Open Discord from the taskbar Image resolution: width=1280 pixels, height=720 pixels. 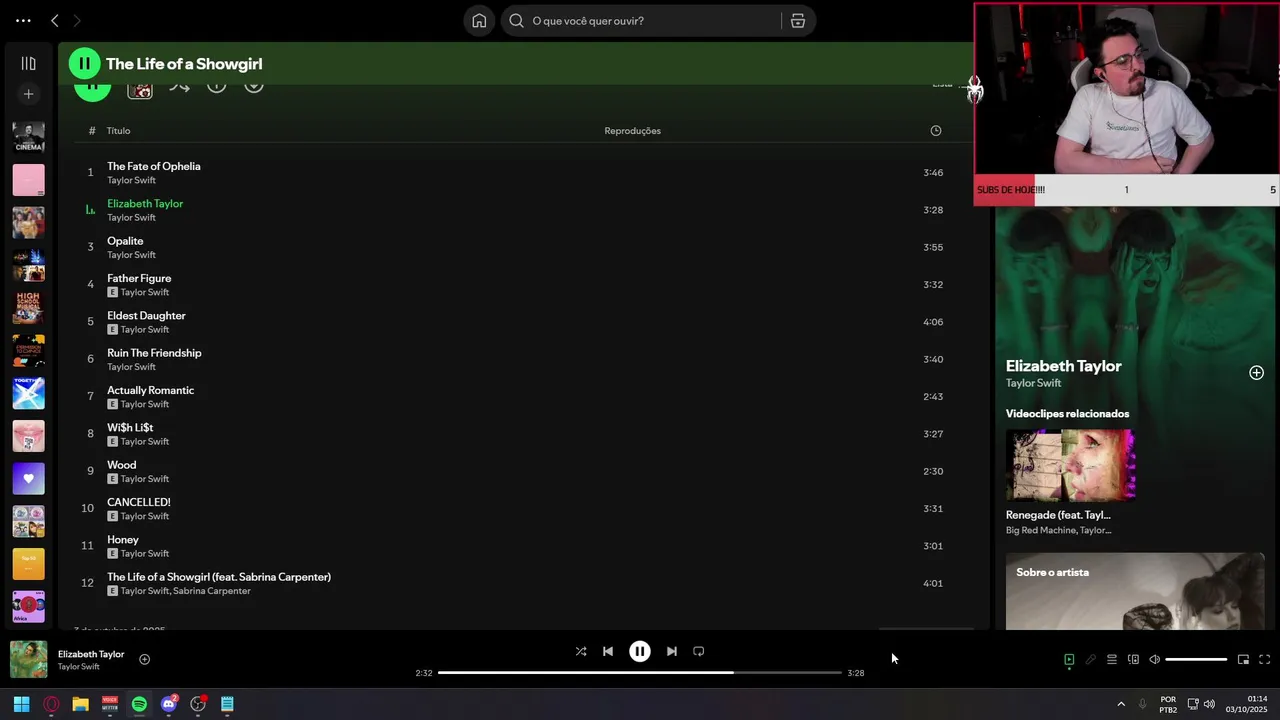[x=169, y=704]
